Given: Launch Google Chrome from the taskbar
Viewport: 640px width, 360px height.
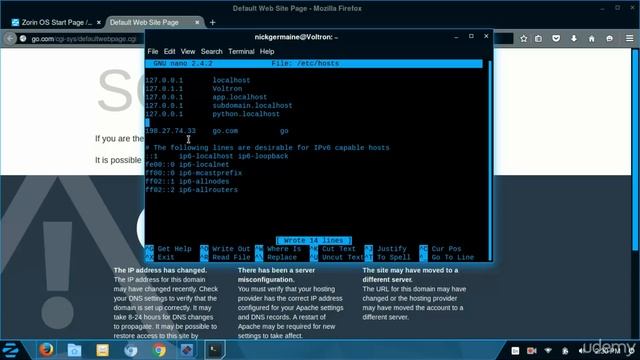Looking at the screenshot, I should tap(159, 350).
